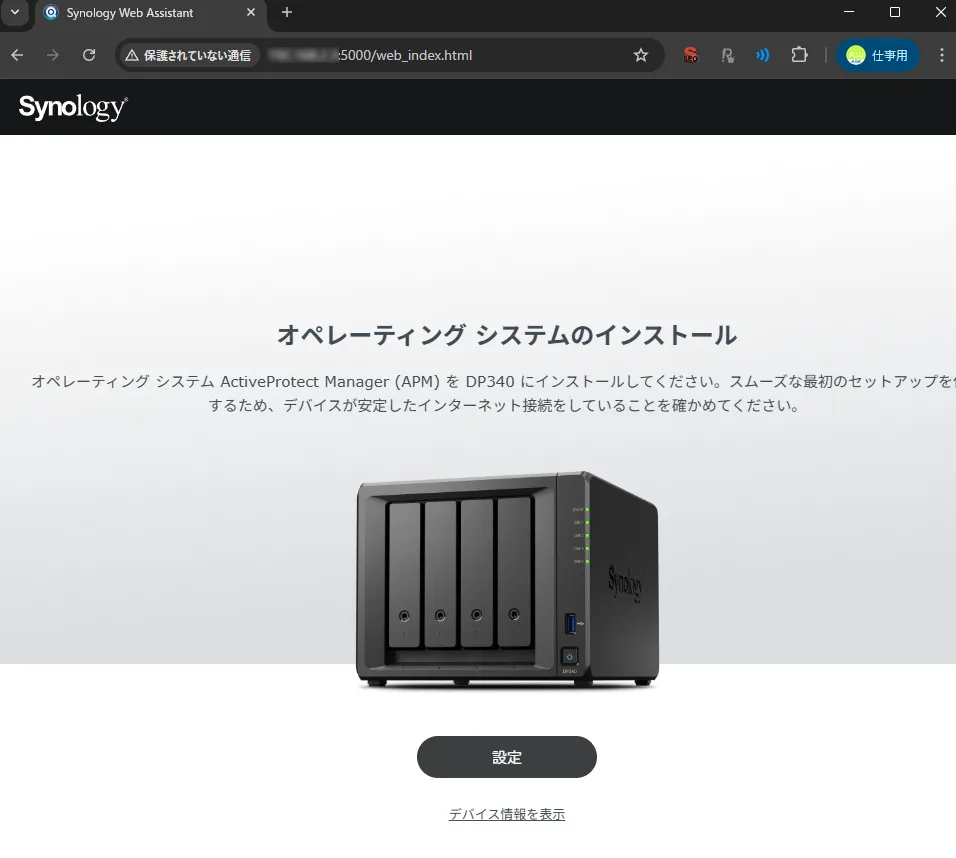Open the red SEO extension icon
956x858 pixels.
point(690,55)
